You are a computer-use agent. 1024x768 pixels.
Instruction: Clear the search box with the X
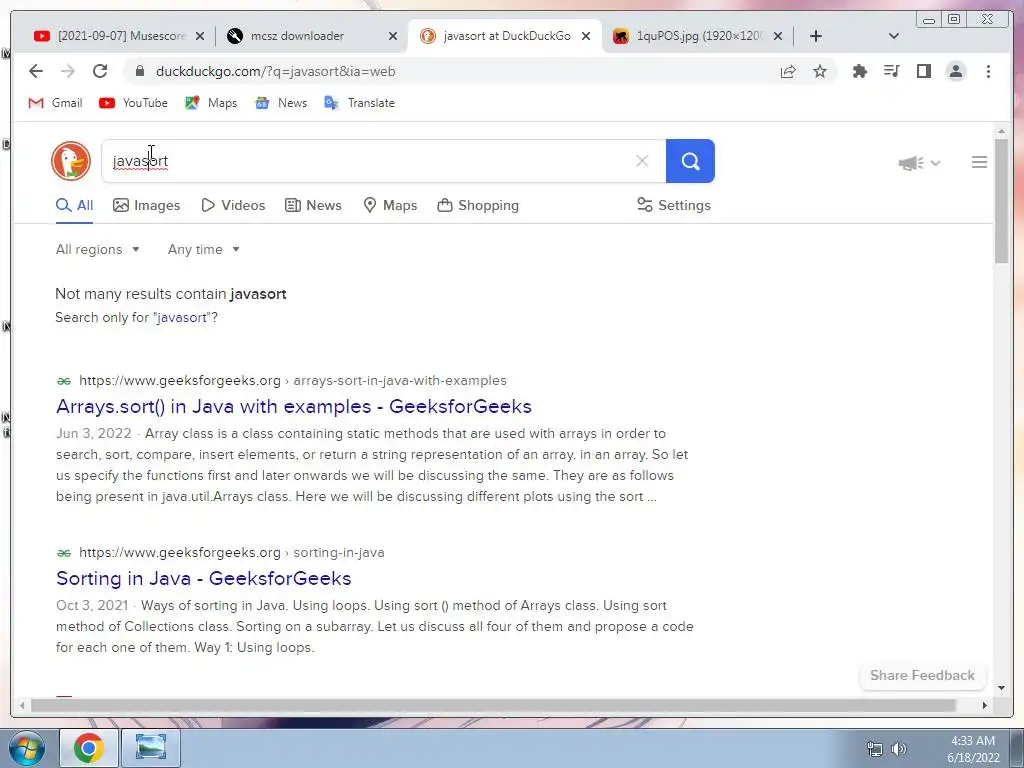coord(642,161)
